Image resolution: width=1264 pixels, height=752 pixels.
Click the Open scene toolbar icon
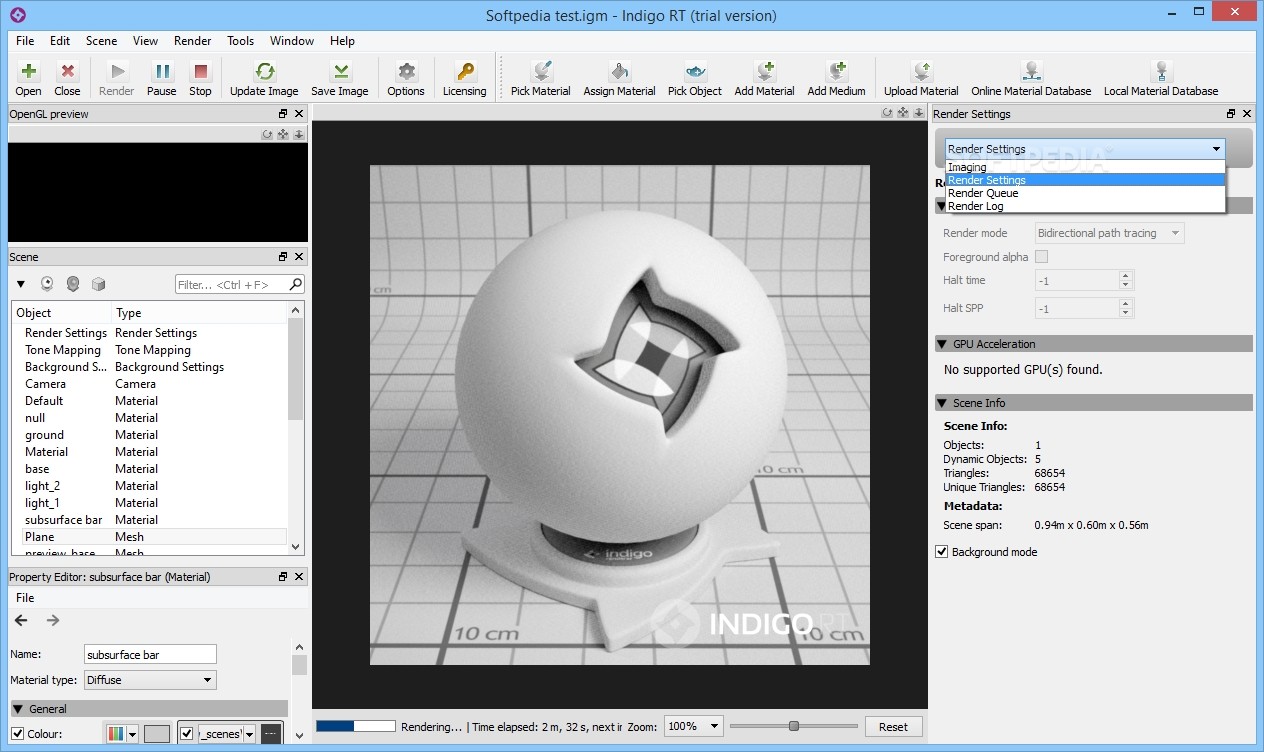coord(28,72)
